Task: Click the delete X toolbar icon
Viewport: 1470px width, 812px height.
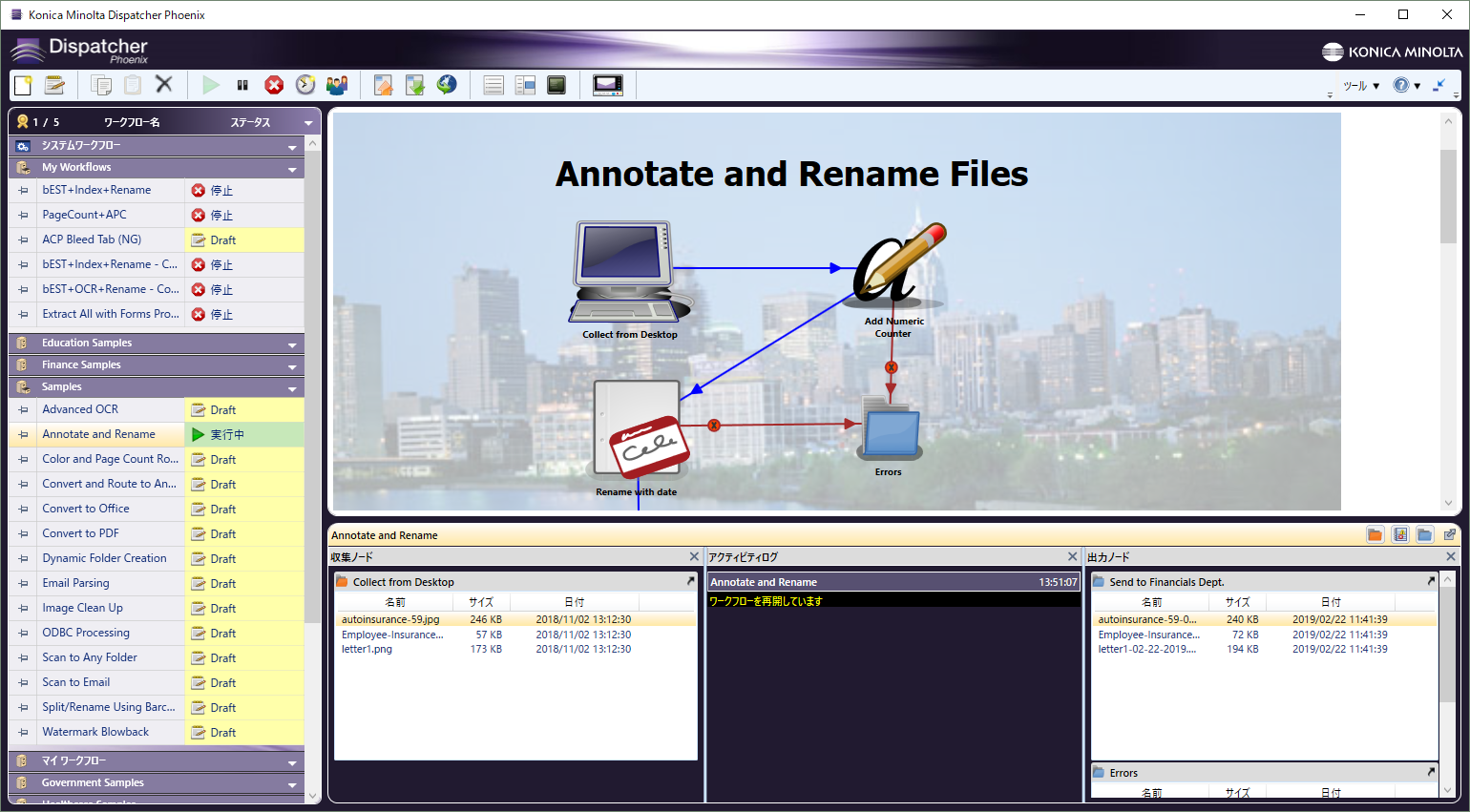Action: 164,85
